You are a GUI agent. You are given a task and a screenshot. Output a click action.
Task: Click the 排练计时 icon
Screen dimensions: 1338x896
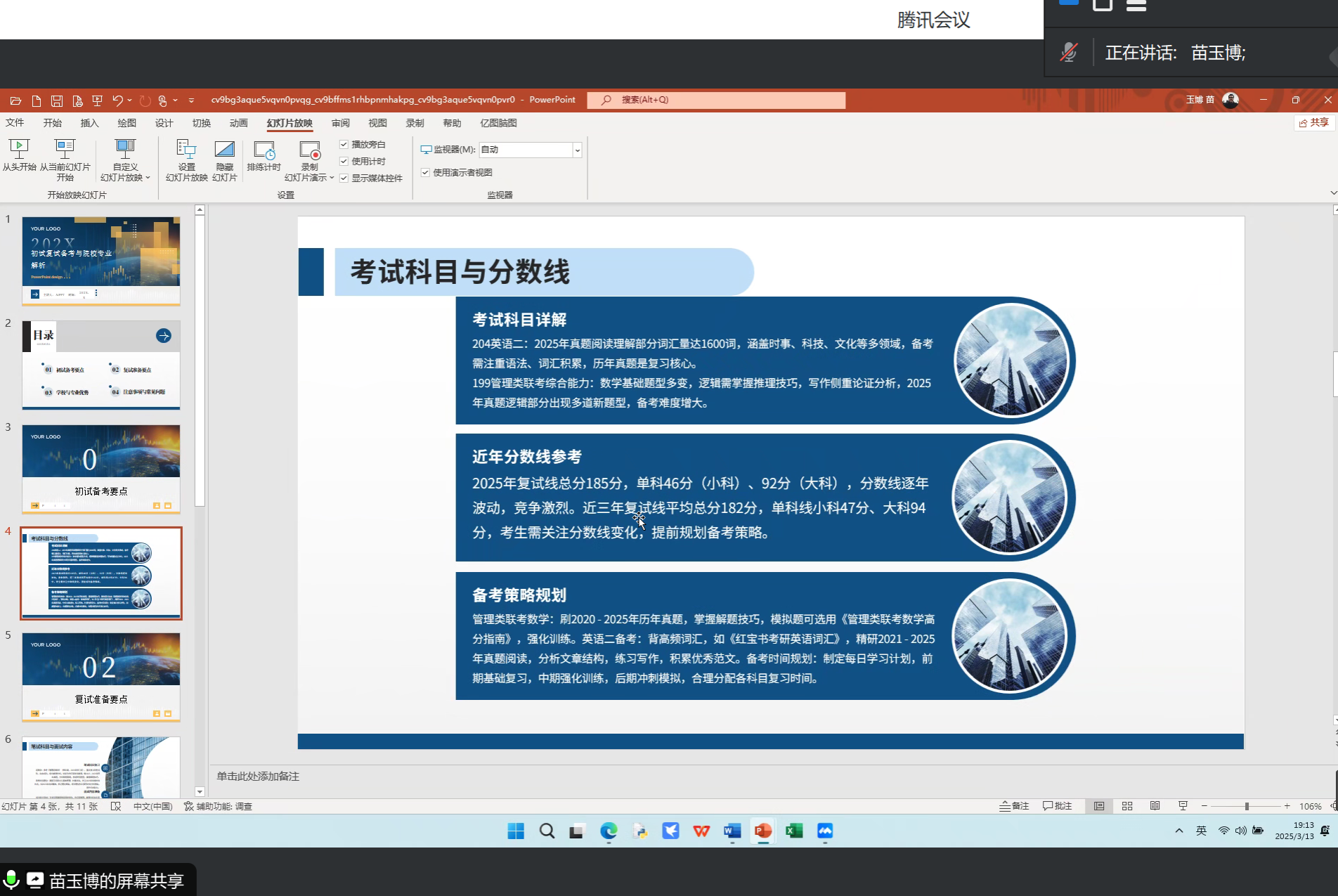point(264,149)
